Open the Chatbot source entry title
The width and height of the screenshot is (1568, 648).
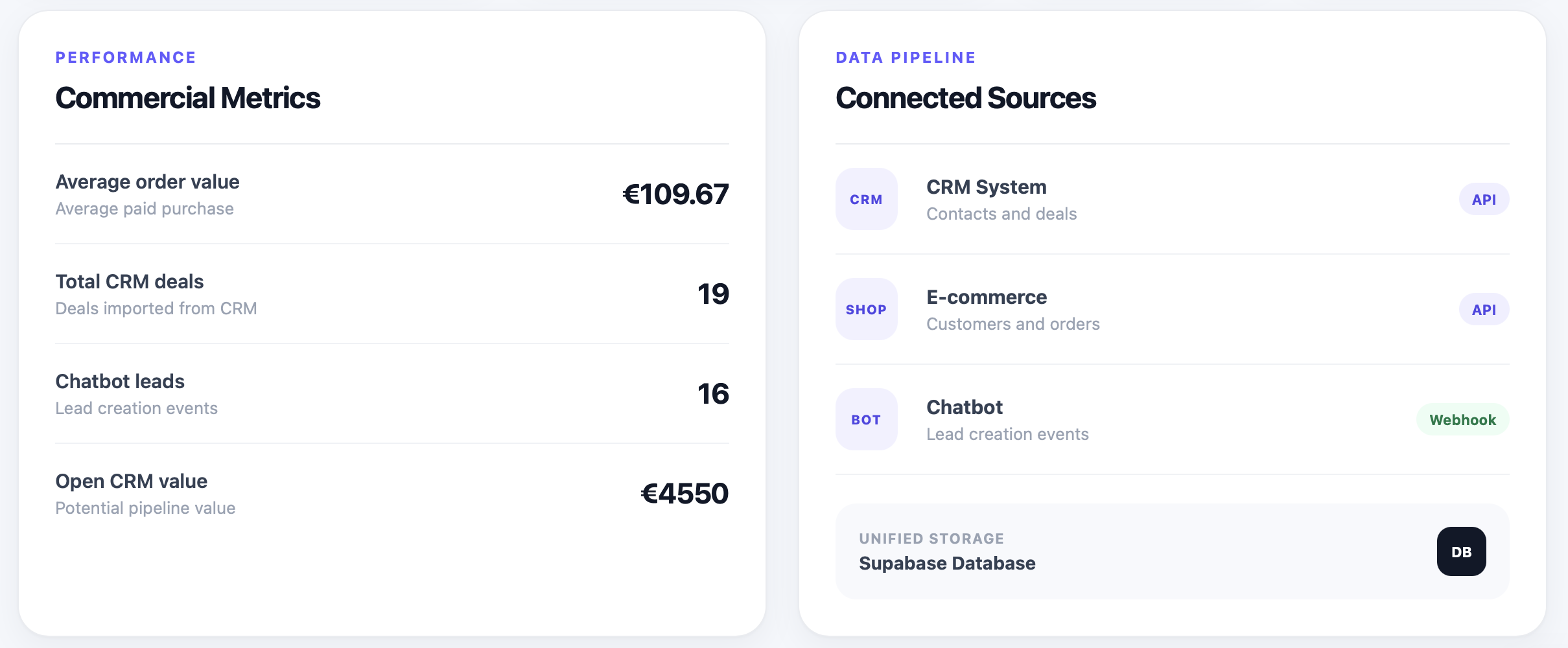[965, 407]
